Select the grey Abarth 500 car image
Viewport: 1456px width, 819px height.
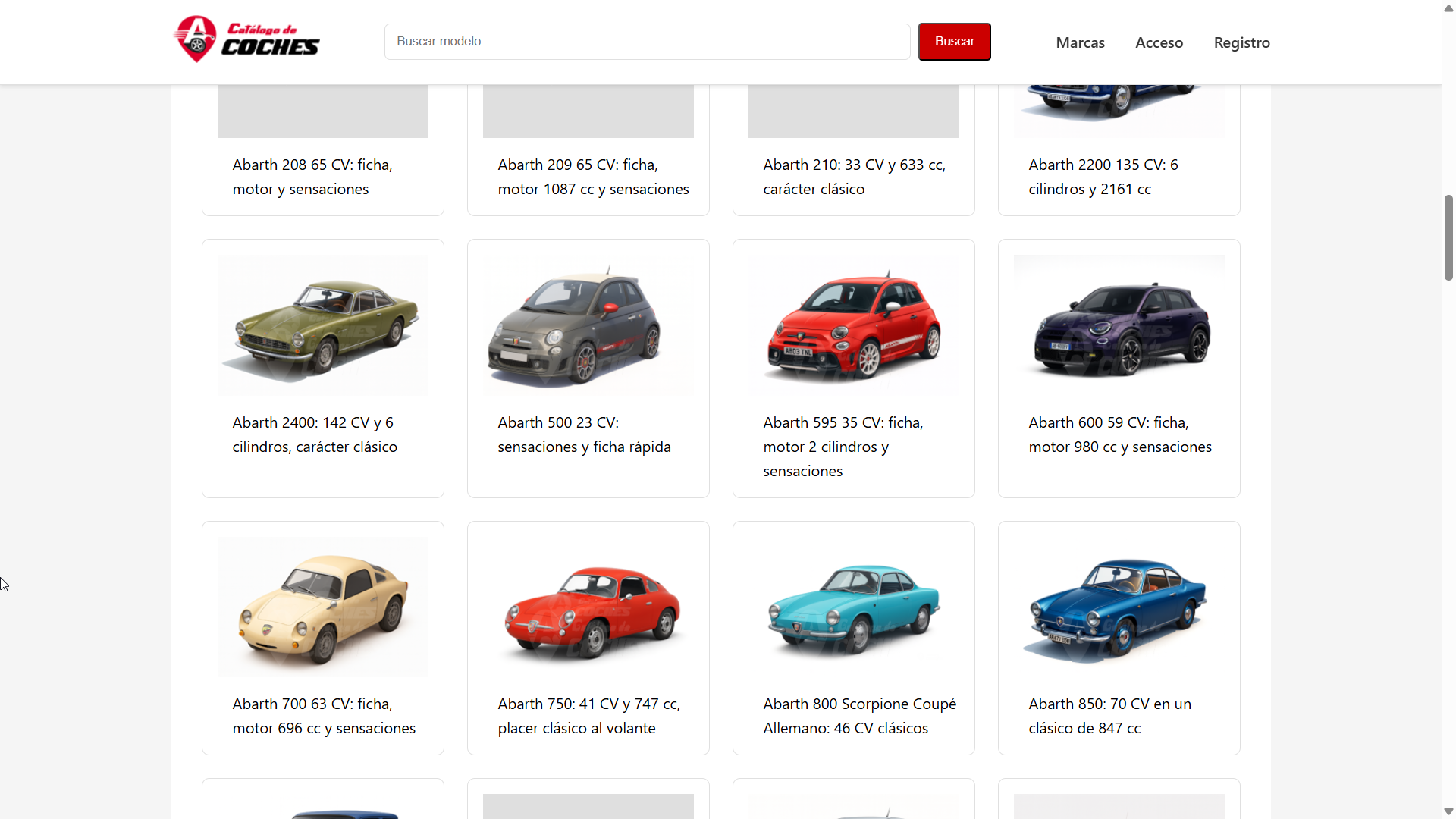(588, 325)
